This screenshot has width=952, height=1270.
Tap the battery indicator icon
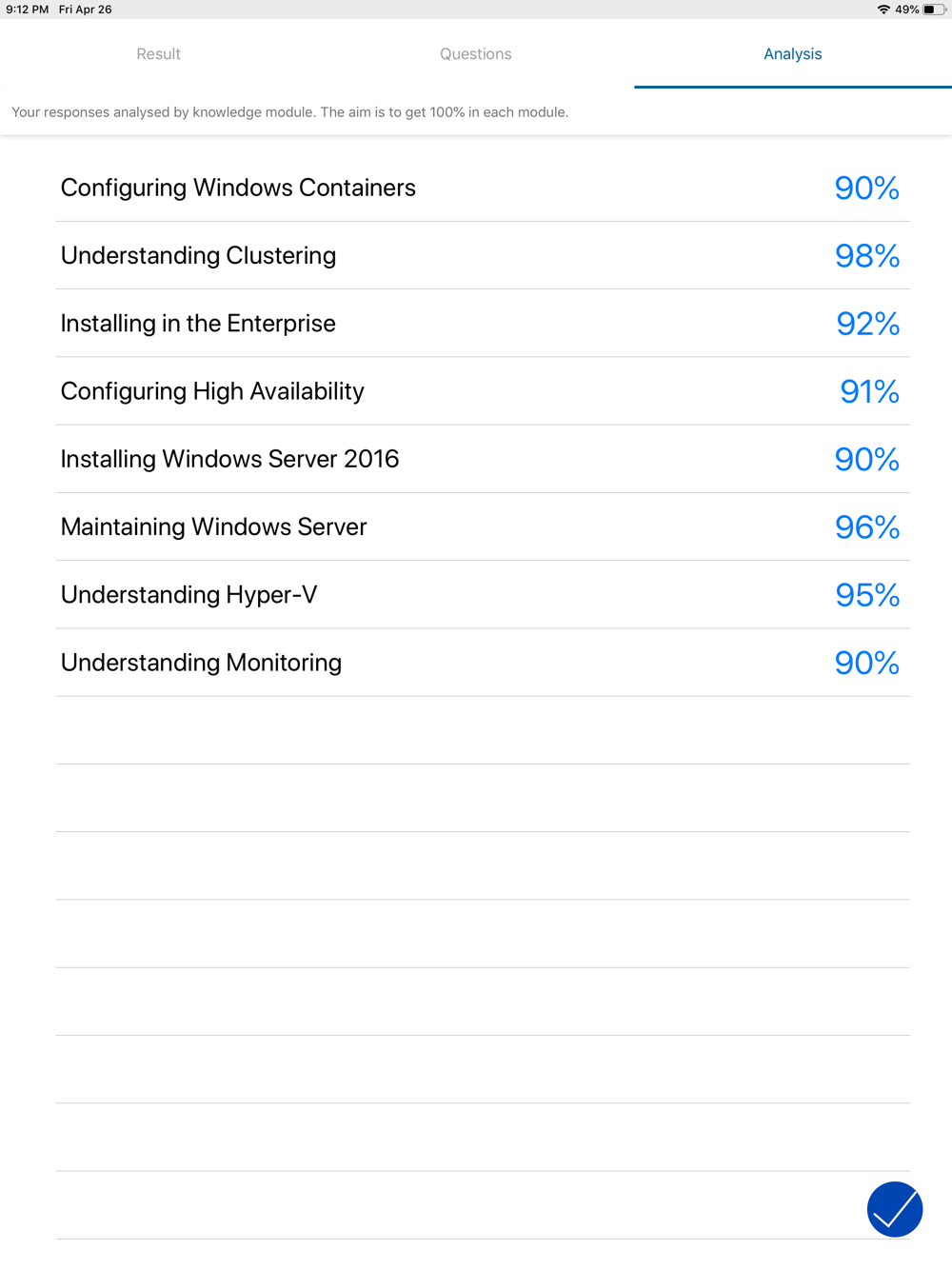934,10
